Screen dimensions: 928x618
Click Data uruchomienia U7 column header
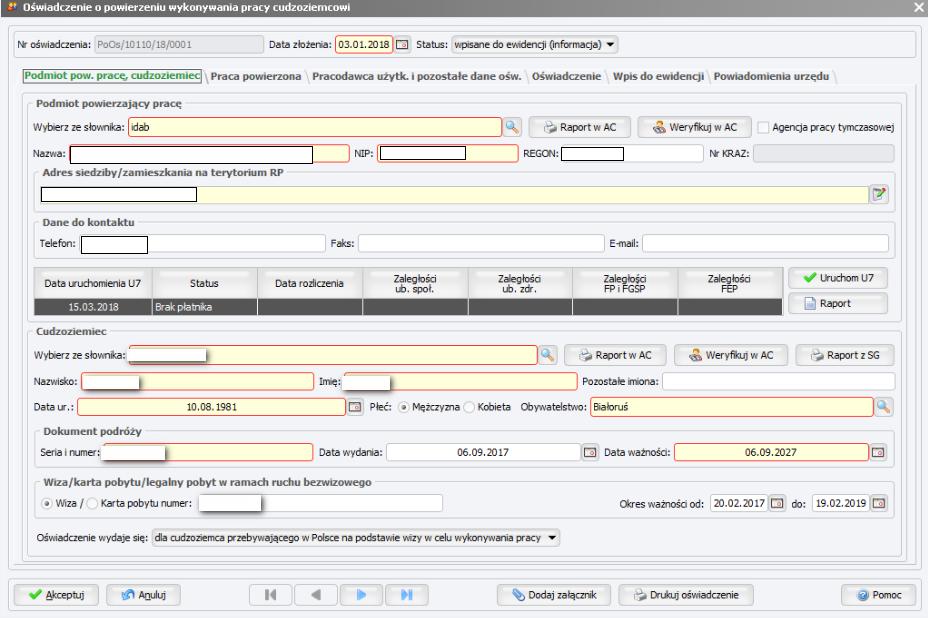93,284
